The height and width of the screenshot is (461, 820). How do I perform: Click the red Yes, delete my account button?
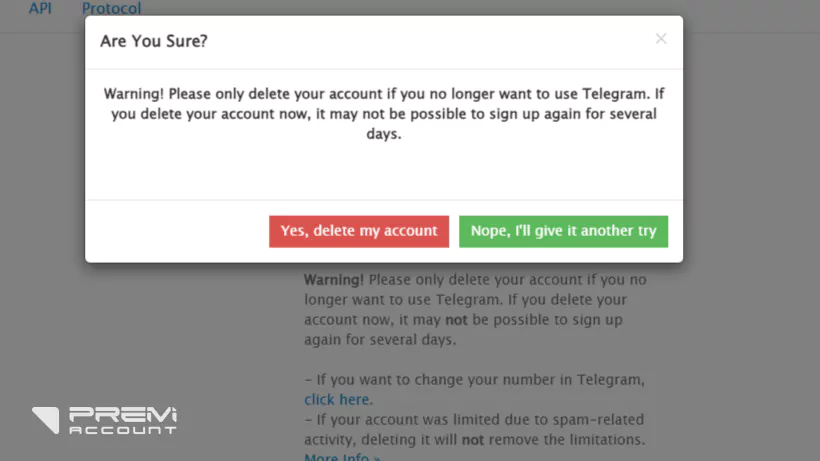click(359, 231)
